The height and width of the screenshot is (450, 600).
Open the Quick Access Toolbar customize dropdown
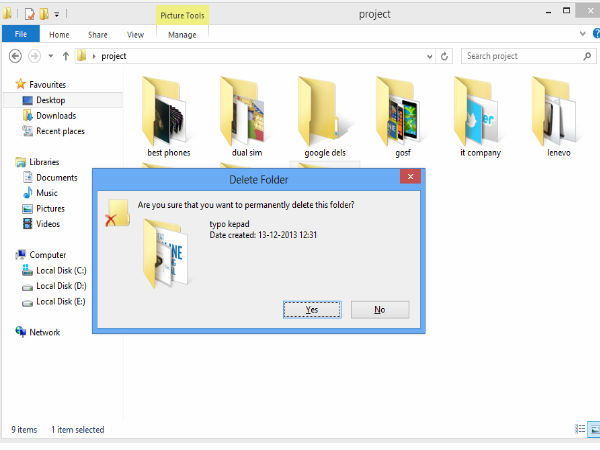(x=57, y=14)
